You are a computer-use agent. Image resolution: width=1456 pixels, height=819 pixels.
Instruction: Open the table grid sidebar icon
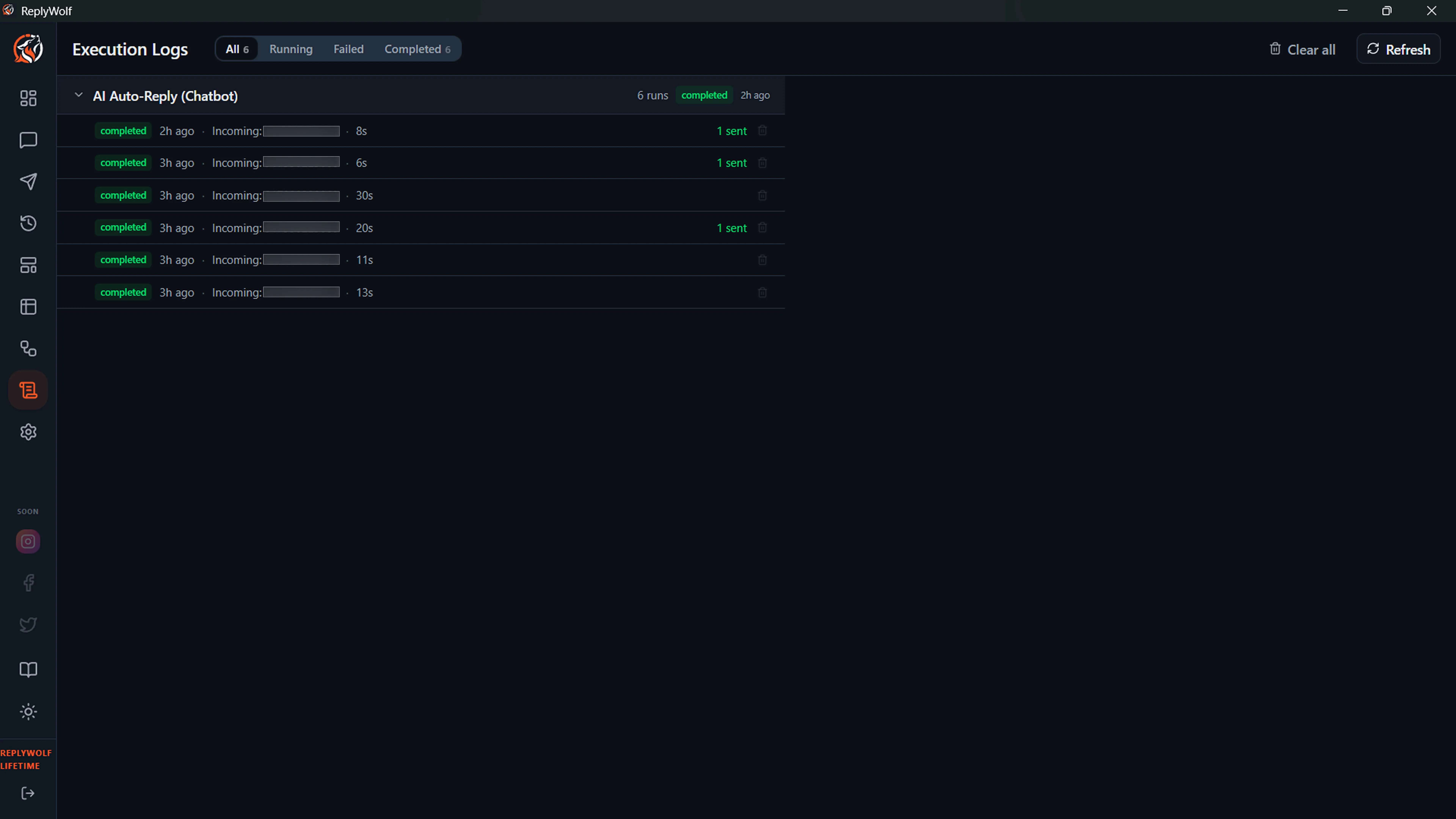(x=28, y=307)
